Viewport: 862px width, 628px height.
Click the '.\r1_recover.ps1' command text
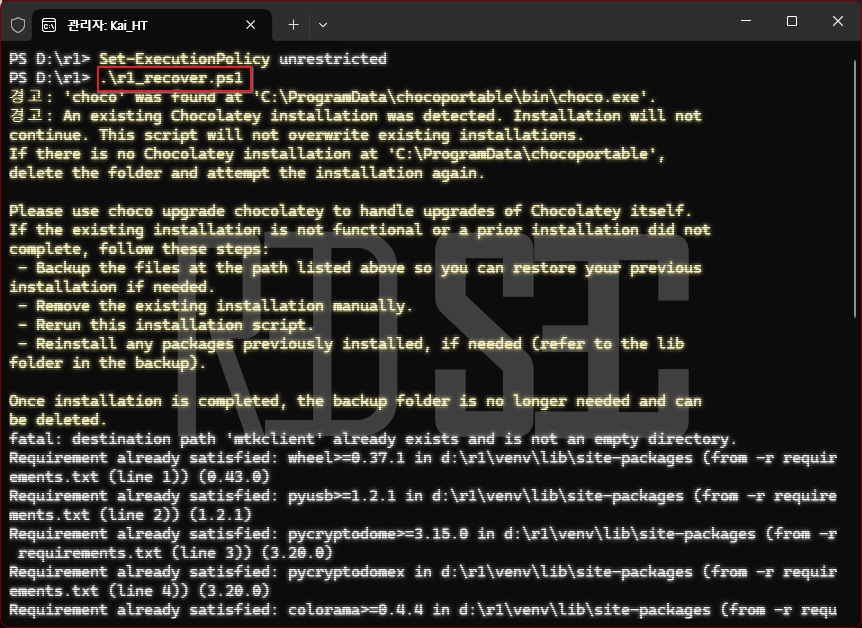pyautogui.click(x=171, y=78)
